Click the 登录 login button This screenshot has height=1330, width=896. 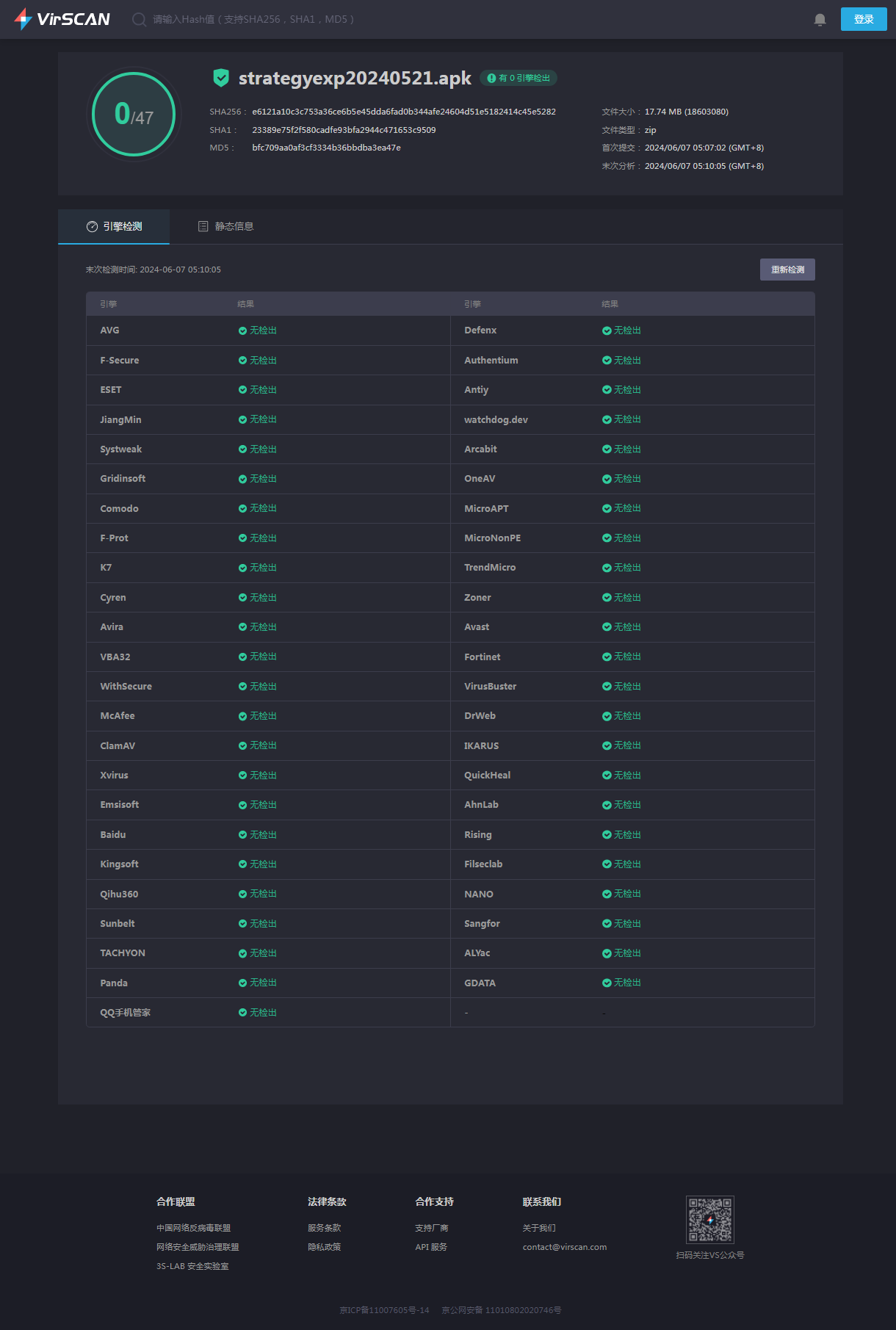click(864, 19)
